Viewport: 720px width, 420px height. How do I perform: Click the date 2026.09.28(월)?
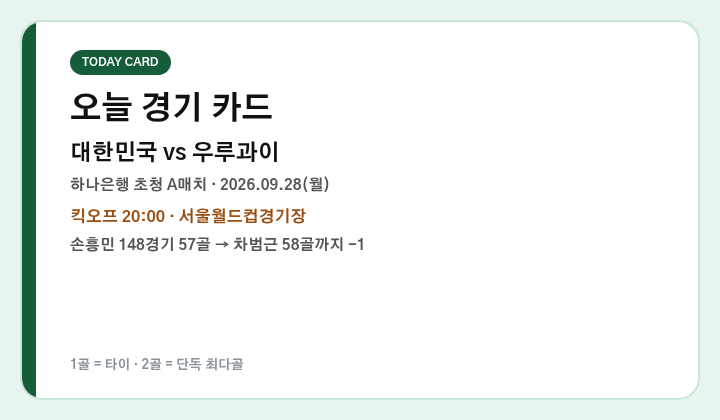point(275,184)
